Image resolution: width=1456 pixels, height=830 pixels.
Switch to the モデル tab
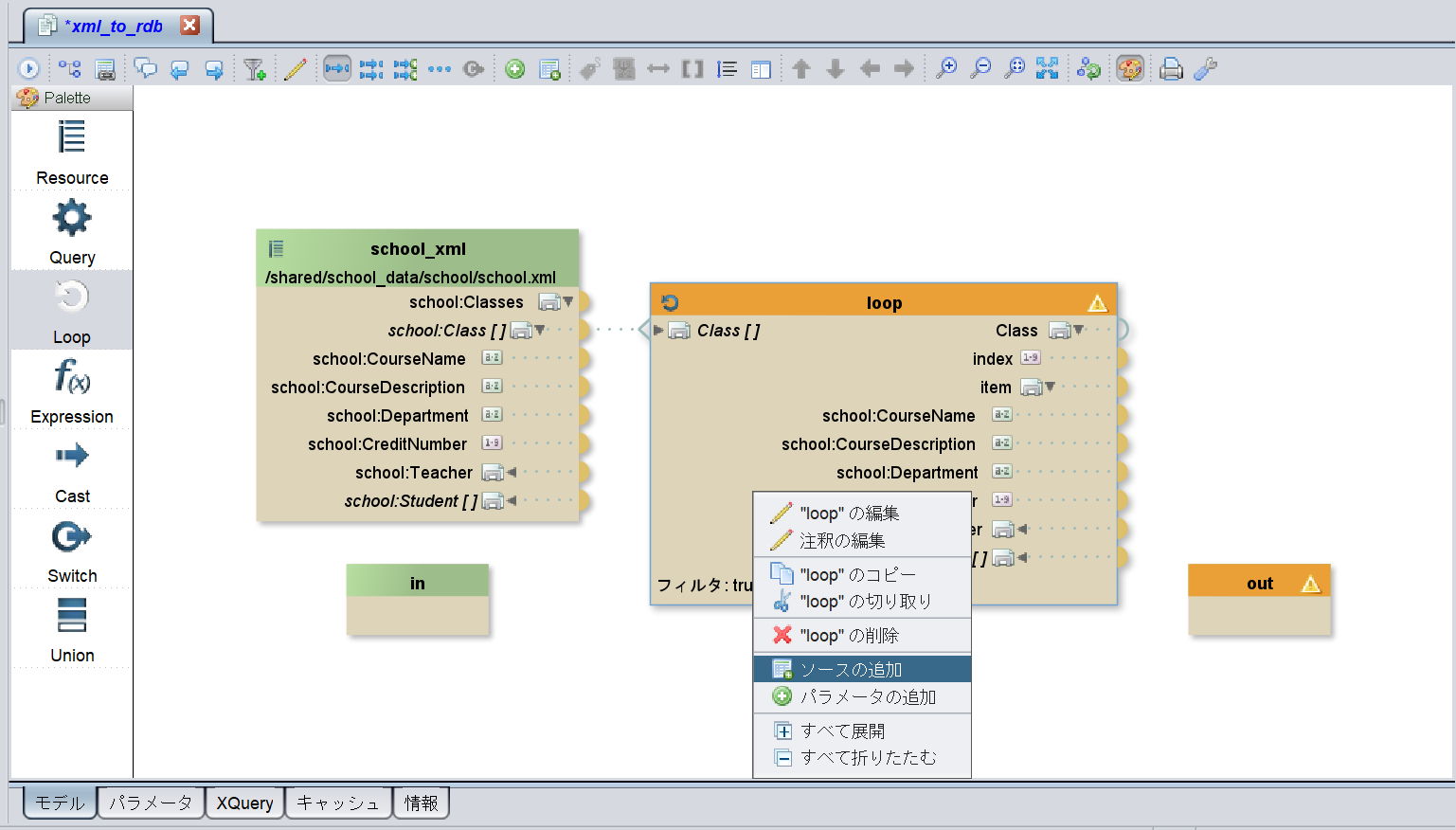(60, 803)
